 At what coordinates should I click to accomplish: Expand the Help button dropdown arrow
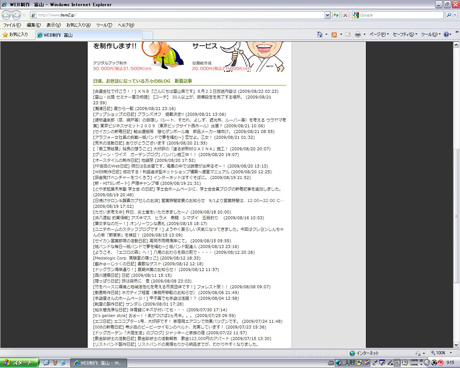coord(451,34)
